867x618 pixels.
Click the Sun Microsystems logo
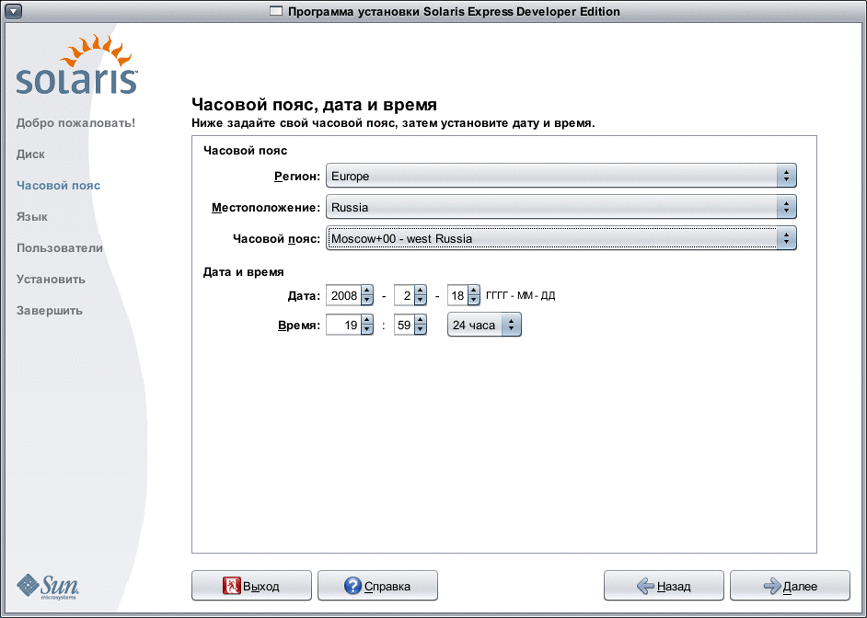click(x=48, y=586)
